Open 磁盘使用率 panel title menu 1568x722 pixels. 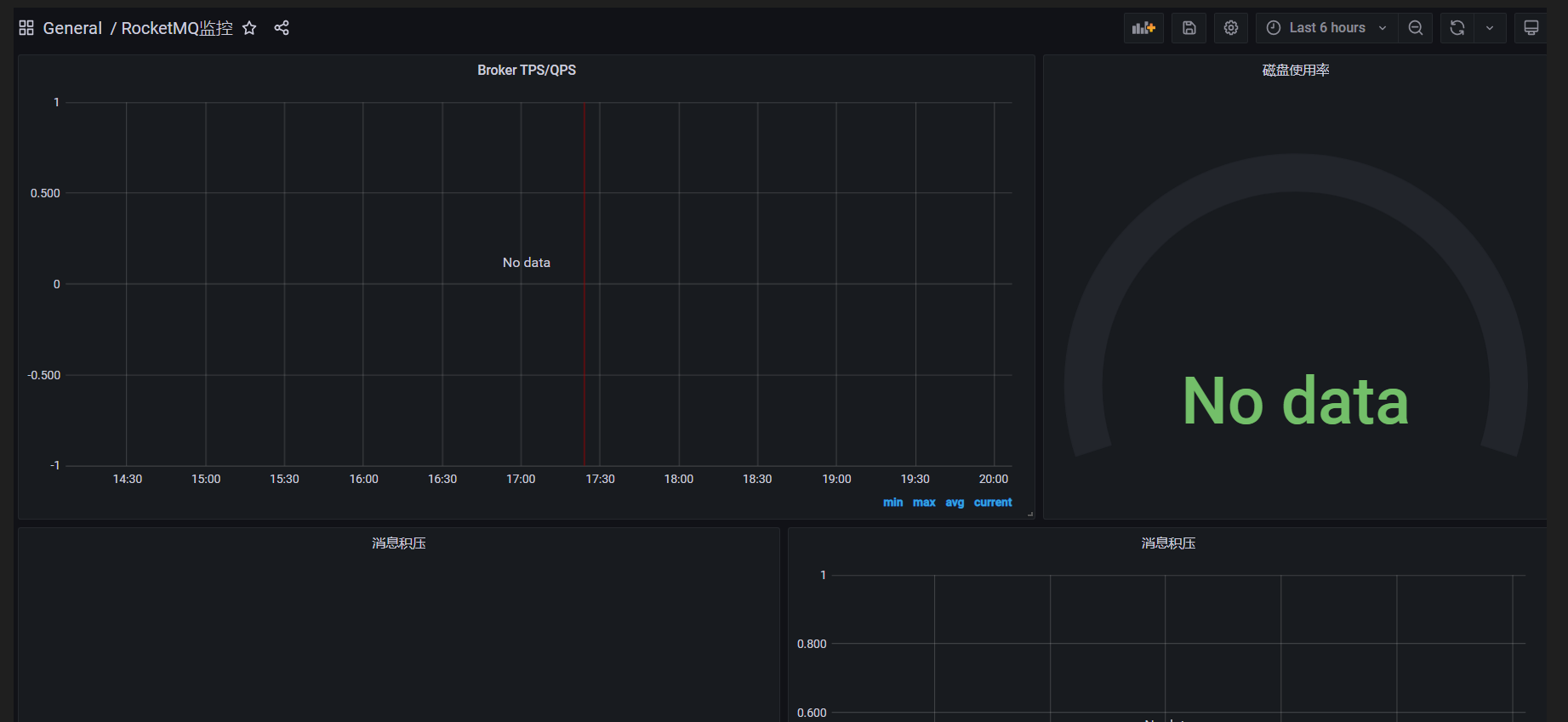1296,70
